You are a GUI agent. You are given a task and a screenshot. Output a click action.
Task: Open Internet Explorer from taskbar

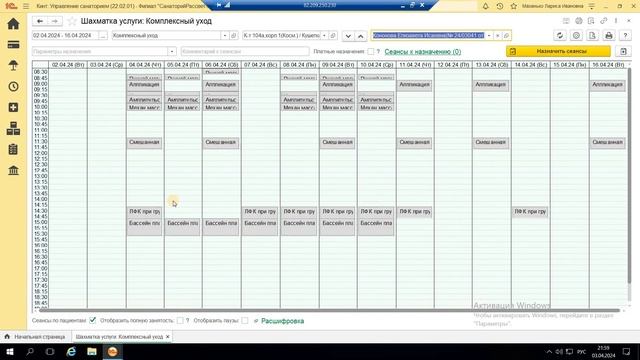pyautogui.click(x=71, y=351)
